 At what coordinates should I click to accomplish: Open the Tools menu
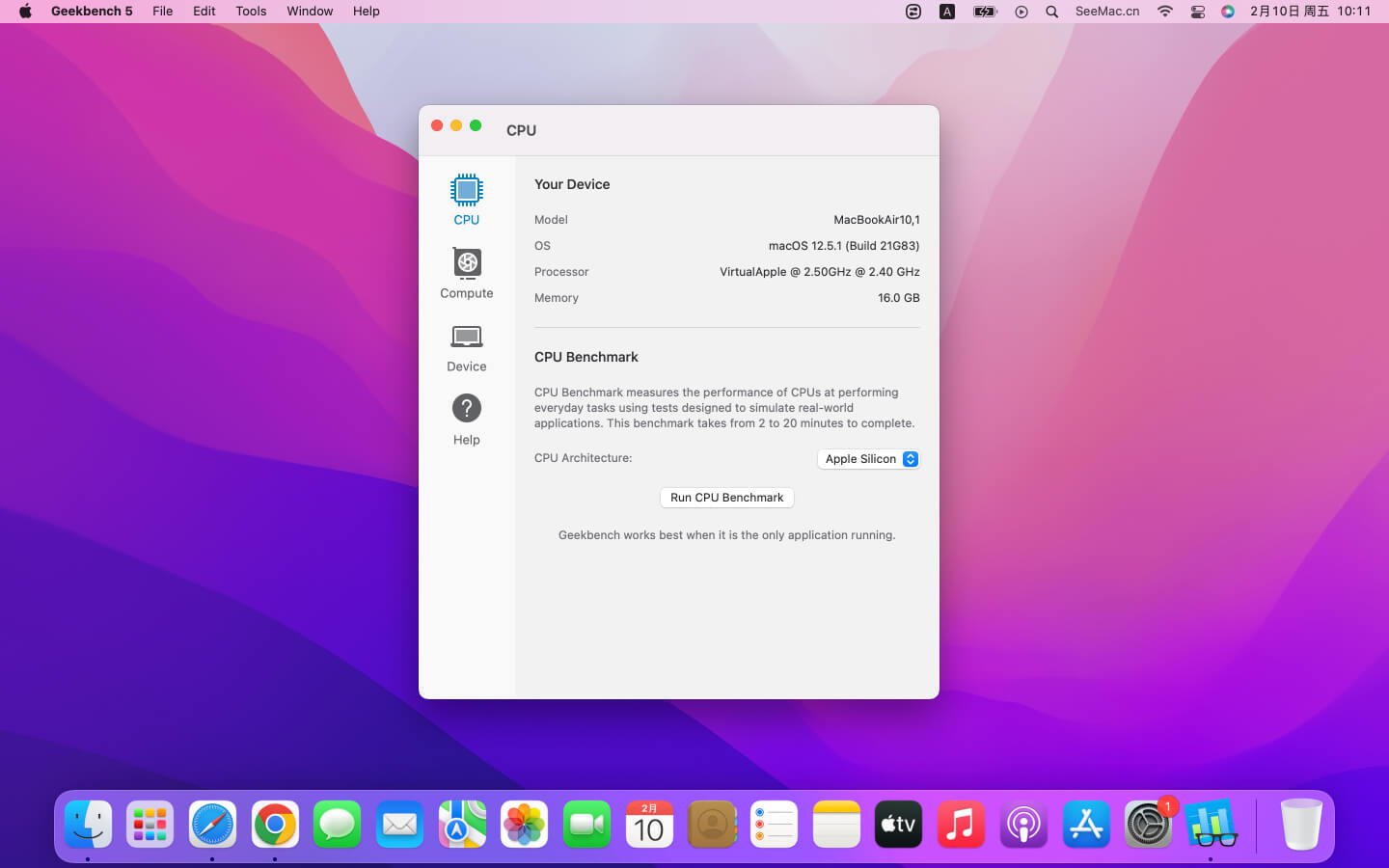click(251, 12)
